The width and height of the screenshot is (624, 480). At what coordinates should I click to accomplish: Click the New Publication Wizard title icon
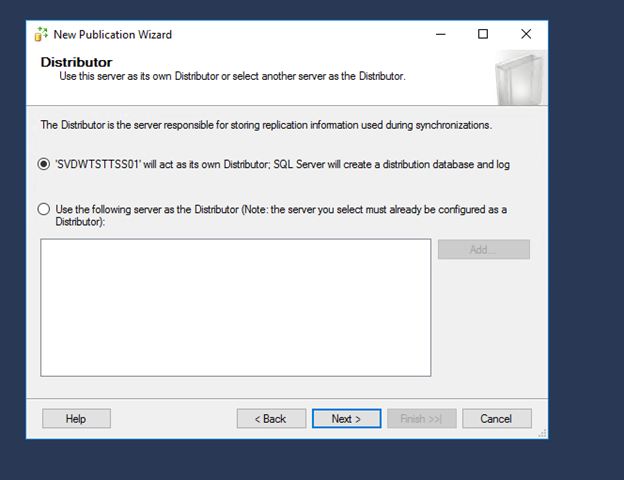pyautogui.click(x=41, y=34)
